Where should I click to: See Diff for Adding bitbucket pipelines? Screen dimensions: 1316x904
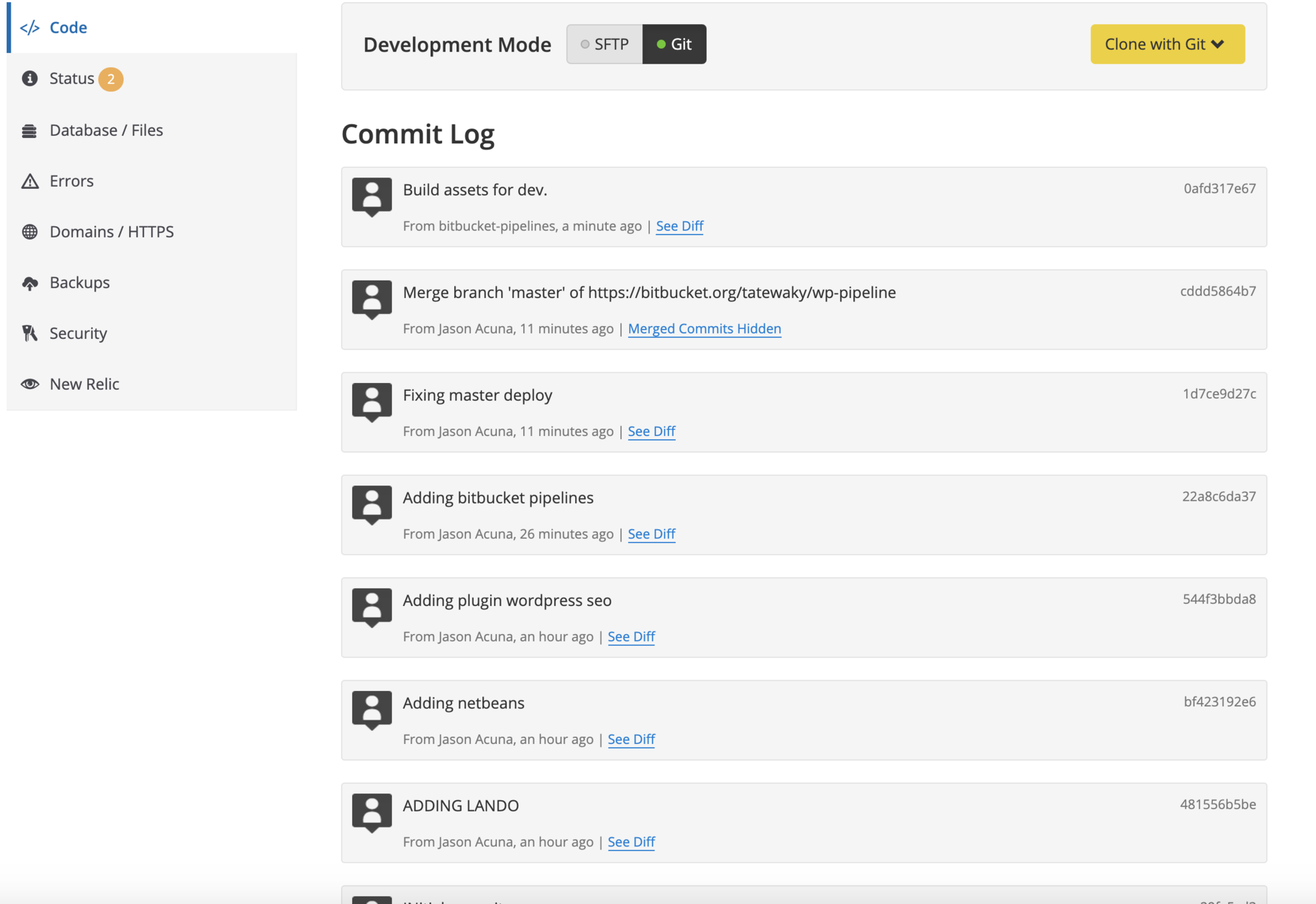tap(651, 534)
